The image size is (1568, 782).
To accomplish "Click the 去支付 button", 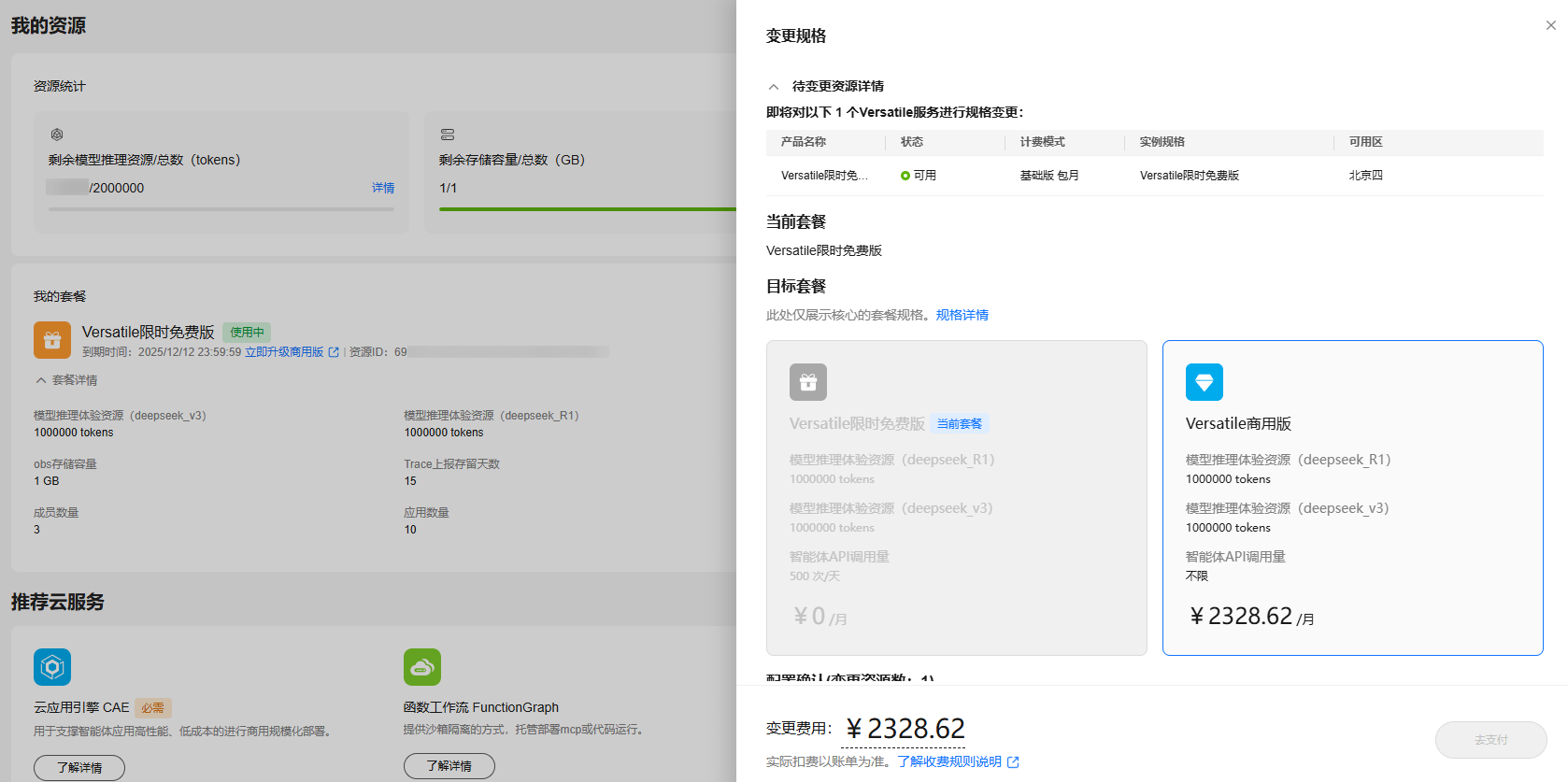I will point(1490,740).
